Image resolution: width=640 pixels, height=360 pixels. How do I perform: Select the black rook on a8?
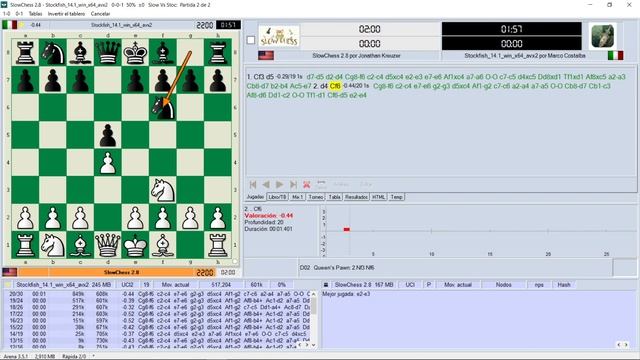click(x=25, y=53)
